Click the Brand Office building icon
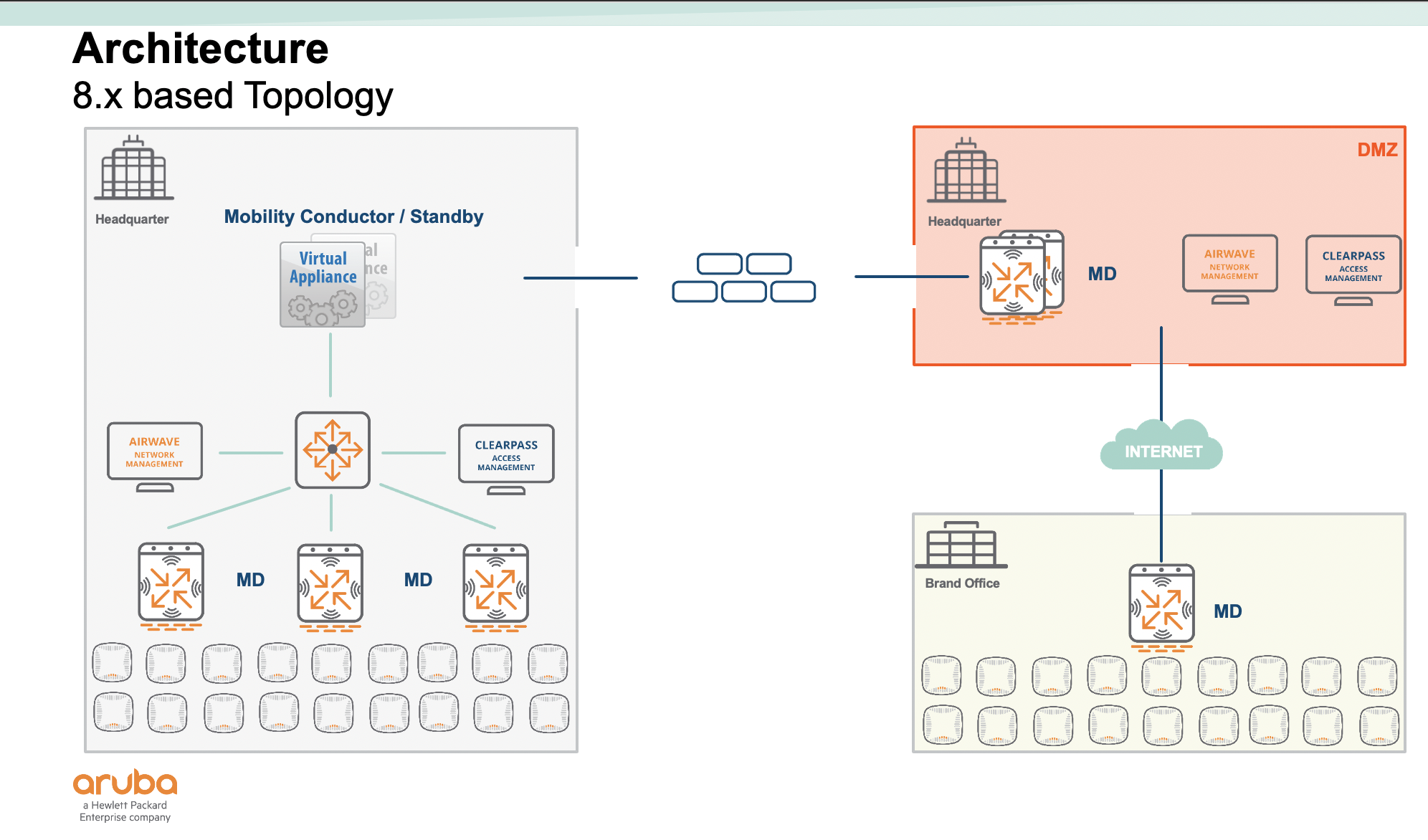The width and height of the screenshot is (1428, 840). (961, 545)
